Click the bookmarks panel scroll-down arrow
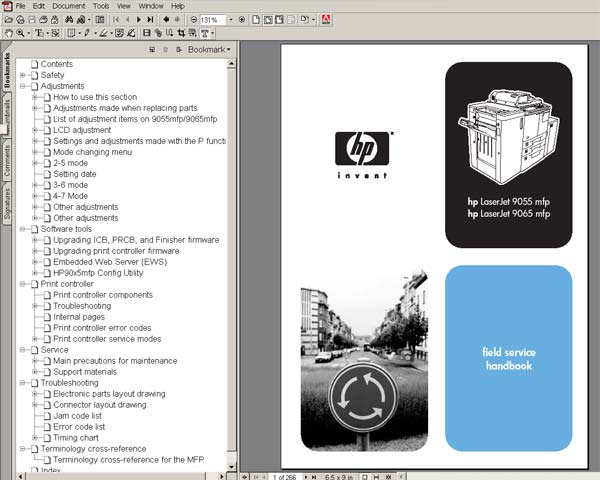600x480 pixels. pos(232,467)
